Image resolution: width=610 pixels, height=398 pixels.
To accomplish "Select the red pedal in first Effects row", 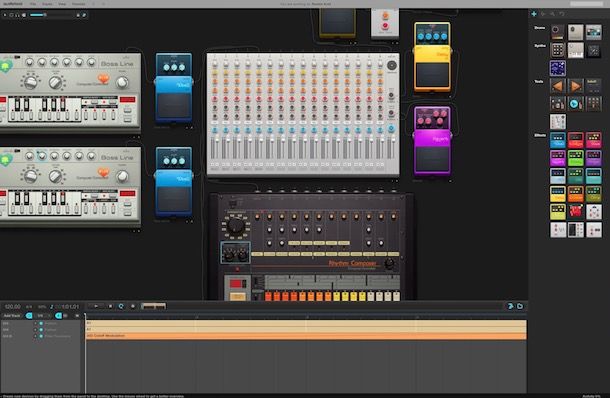I will pyautogui.click(x=575, y=140).
